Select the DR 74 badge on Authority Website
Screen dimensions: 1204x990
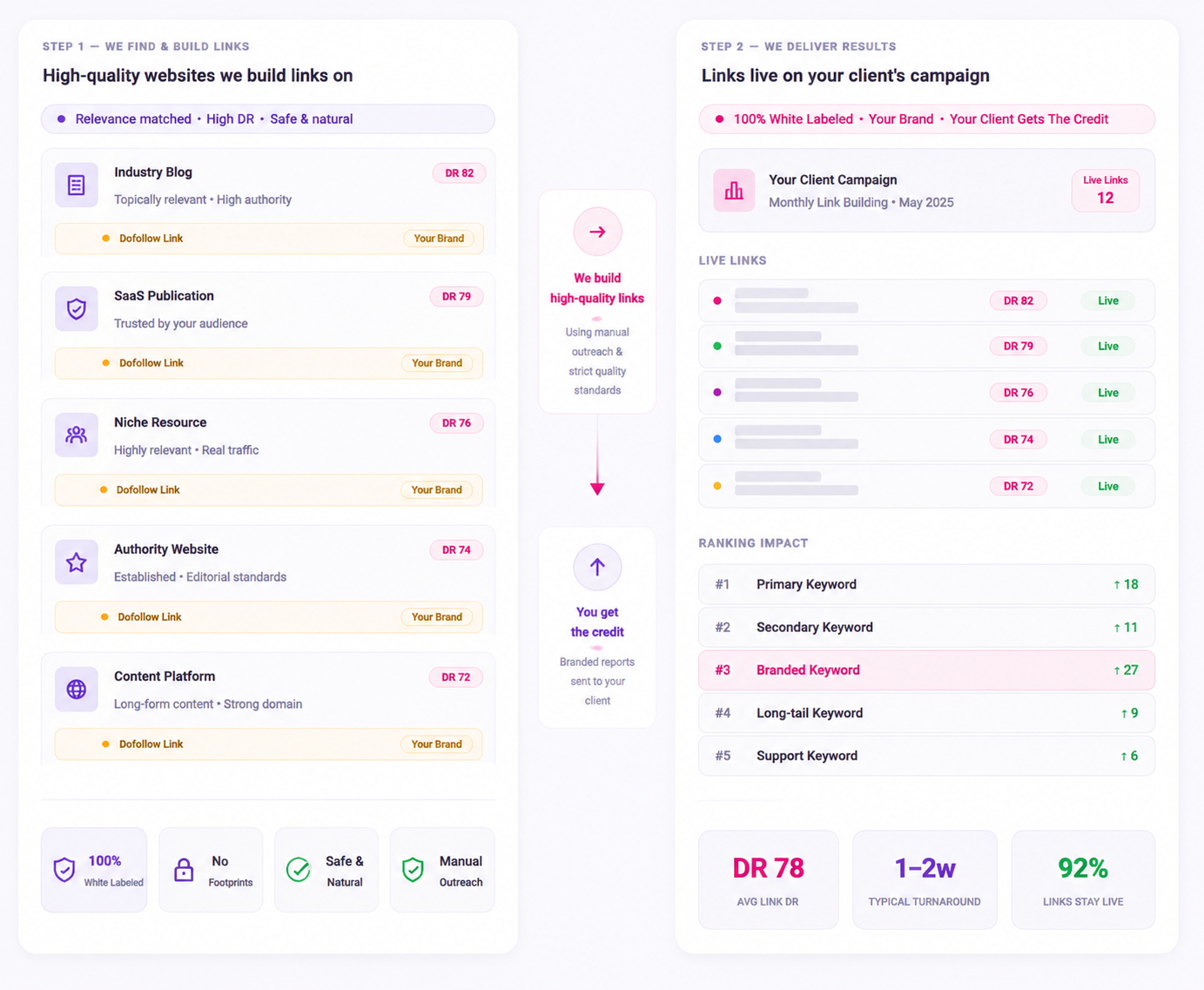tap(456, 550)
